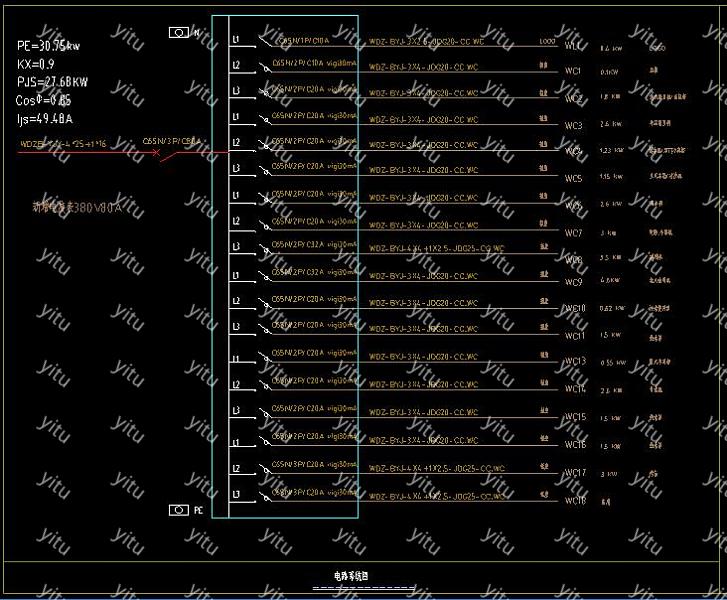Click the drawing title text at bottom
727x600 pixels.
pyautogui.click(x=351, y=576)
